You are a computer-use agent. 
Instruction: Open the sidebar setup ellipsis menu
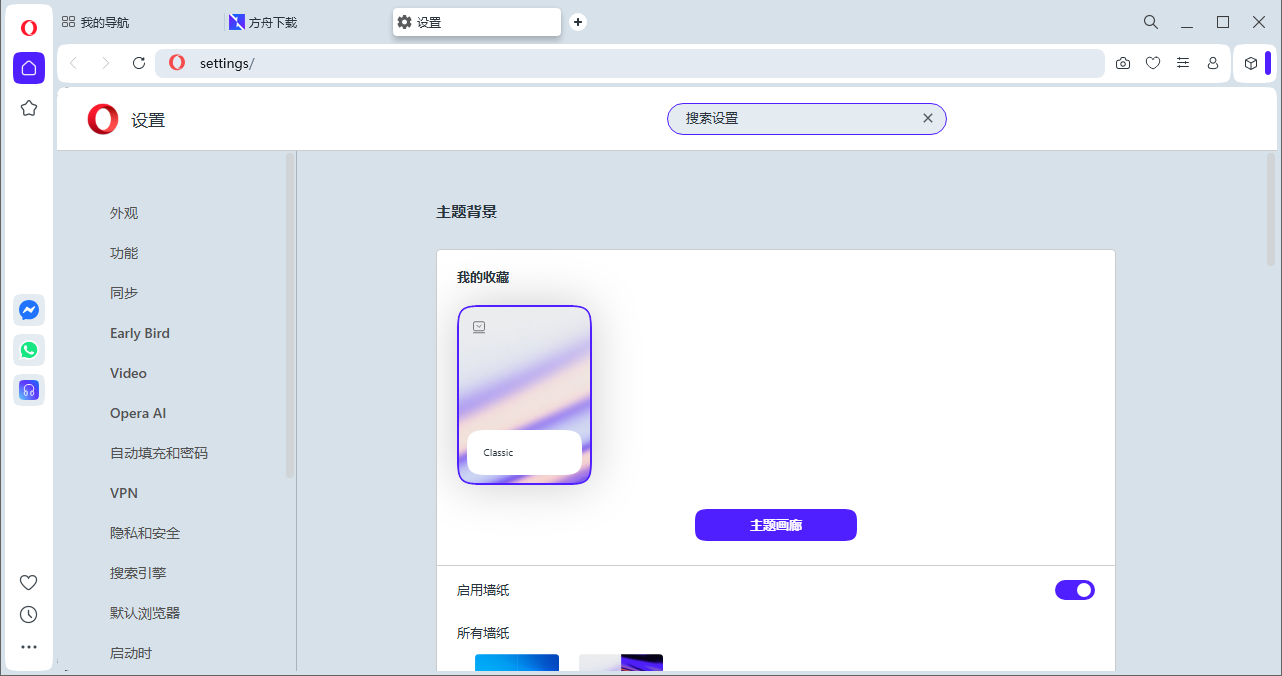28,646
